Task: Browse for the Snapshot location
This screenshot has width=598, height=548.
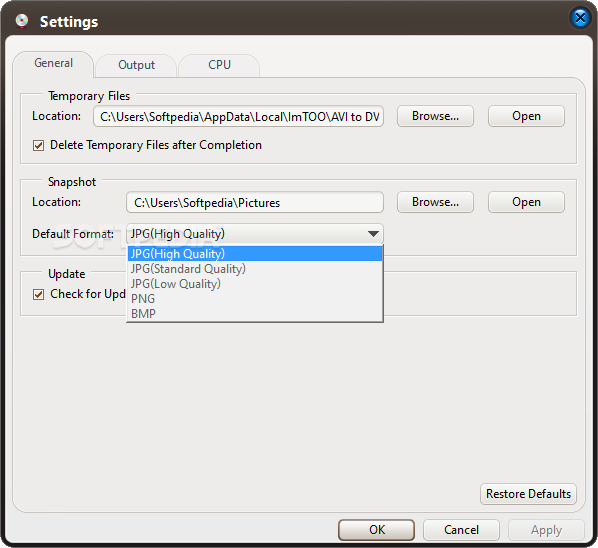Action: (435, 202)
